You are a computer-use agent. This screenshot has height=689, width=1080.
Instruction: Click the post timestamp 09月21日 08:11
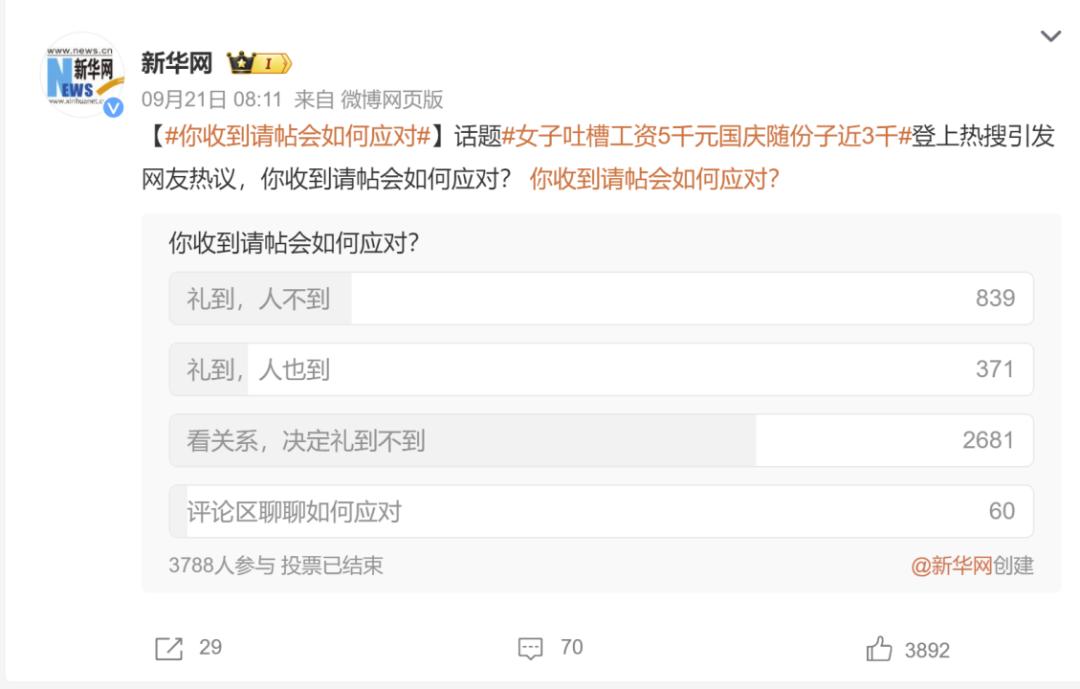pos(212,99)
